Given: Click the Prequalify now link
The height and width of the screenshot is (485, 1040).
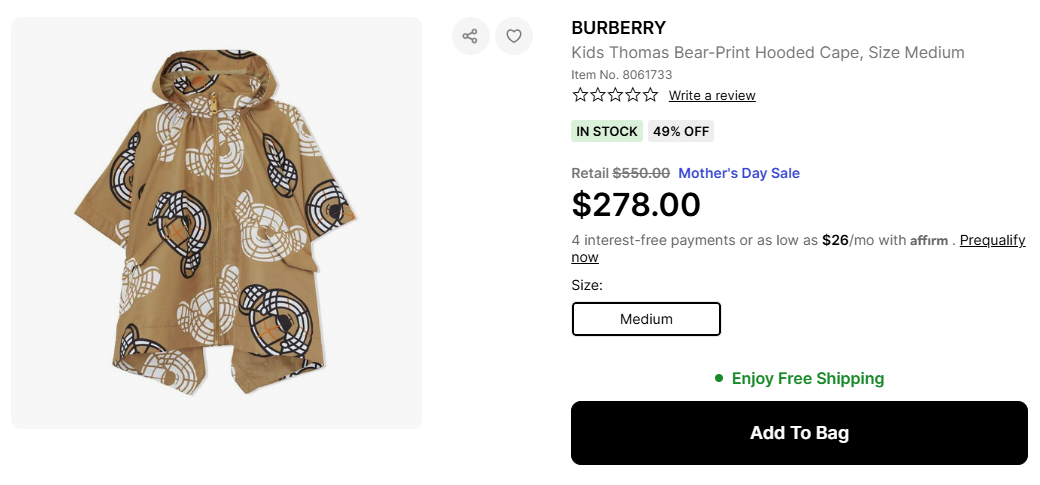Looking at the screenshot, I should click(992, 241).
